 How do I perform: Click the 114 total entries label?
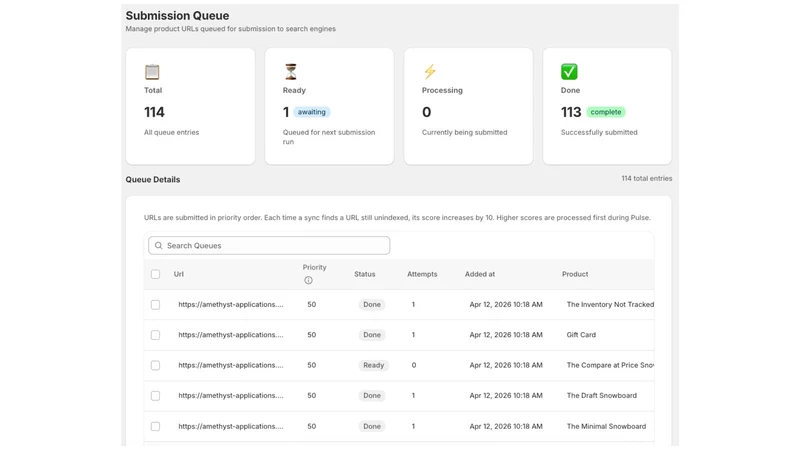click(x=646, y=179)
